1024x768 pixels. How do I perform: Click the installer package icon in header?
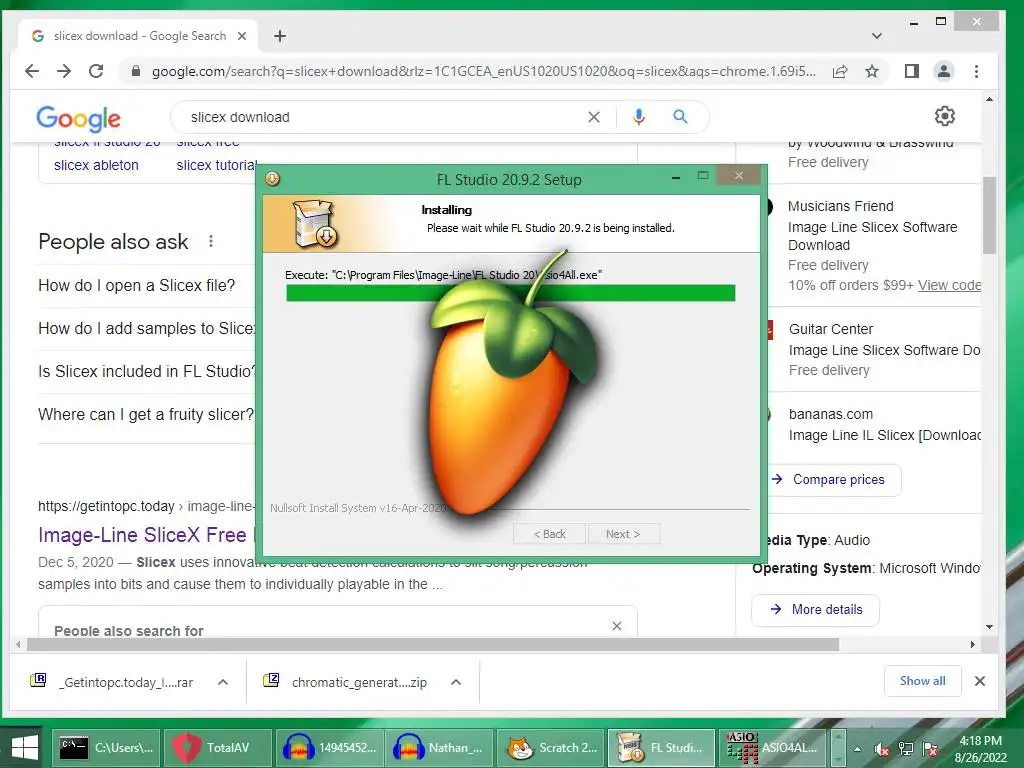coord(315,223)
